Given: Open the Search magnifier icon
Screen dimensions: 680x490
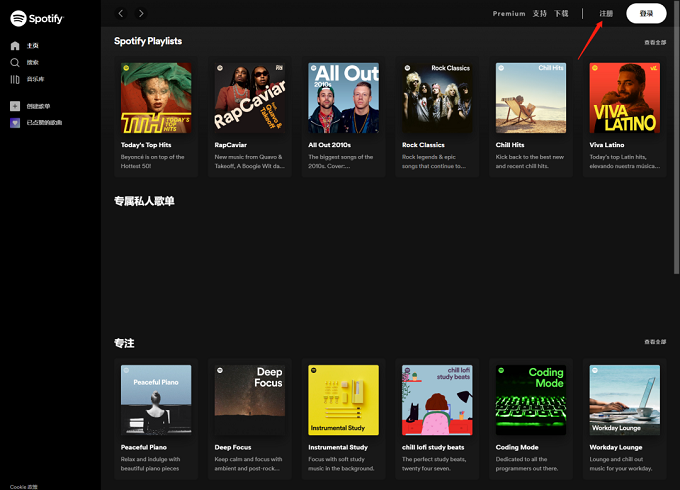Looking at the screenshot, I should point(15,62).
